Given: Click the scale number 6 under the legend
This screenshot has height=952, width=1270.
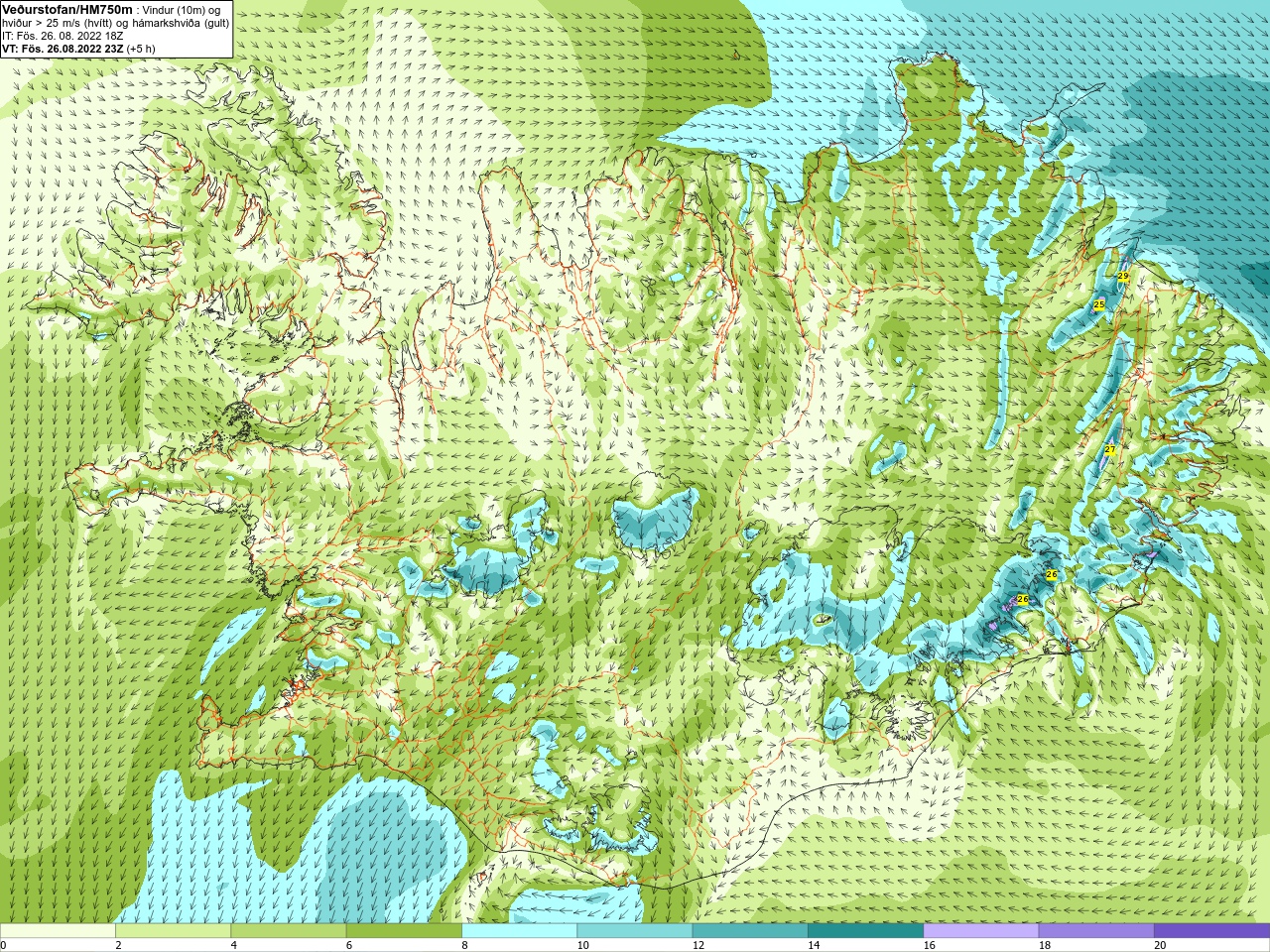Looking at the screenshot, I should pos(349,945).
